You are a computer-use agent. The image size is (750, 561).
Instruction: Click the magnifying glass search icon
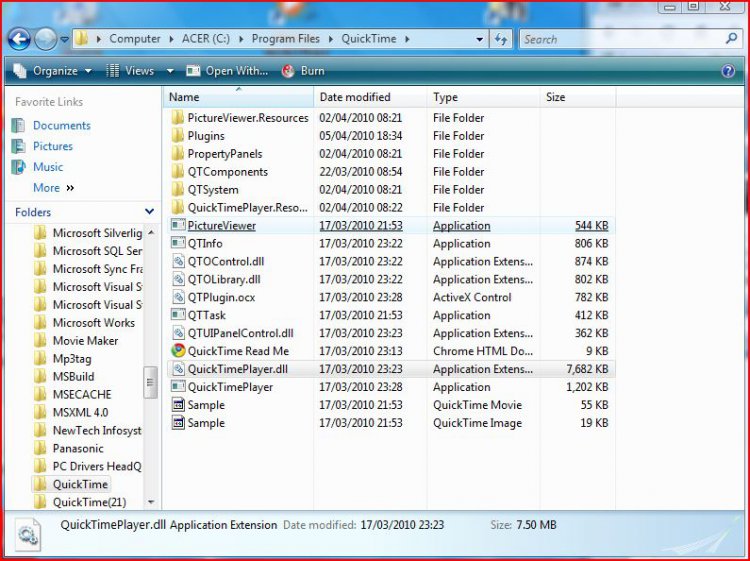point(731,38)
